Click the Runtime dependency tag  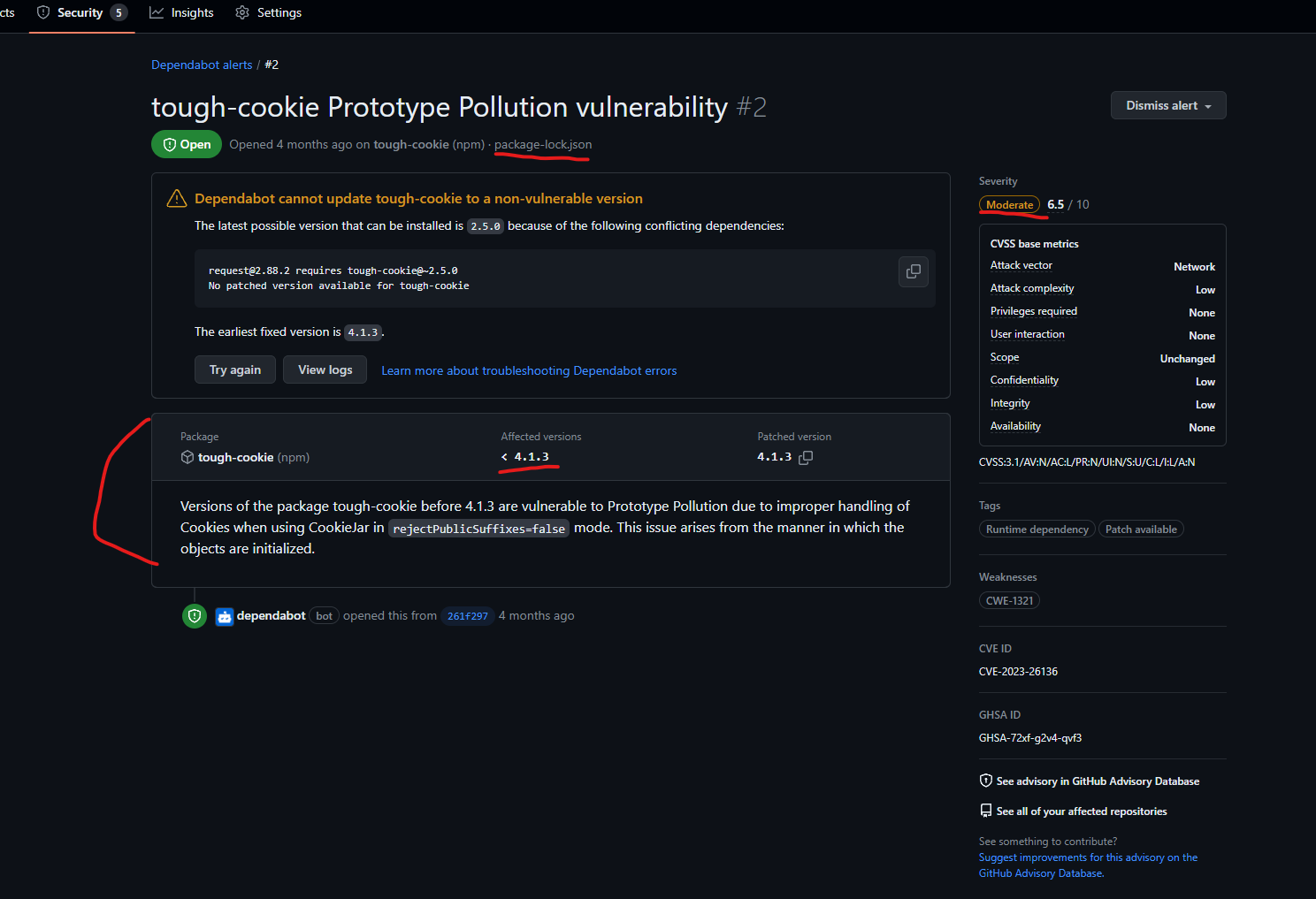coord(1037,529)
